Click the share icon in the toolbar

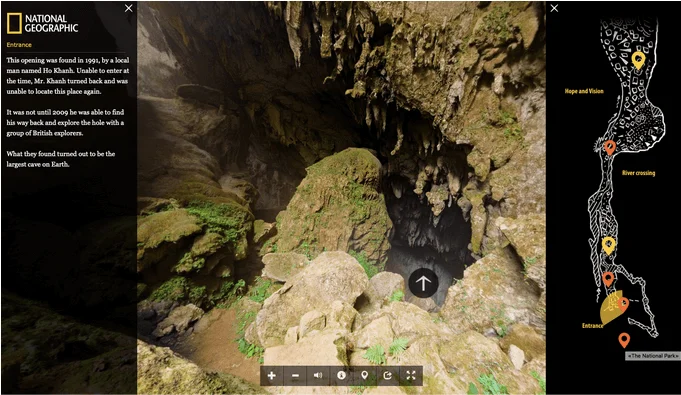(387, 375)
